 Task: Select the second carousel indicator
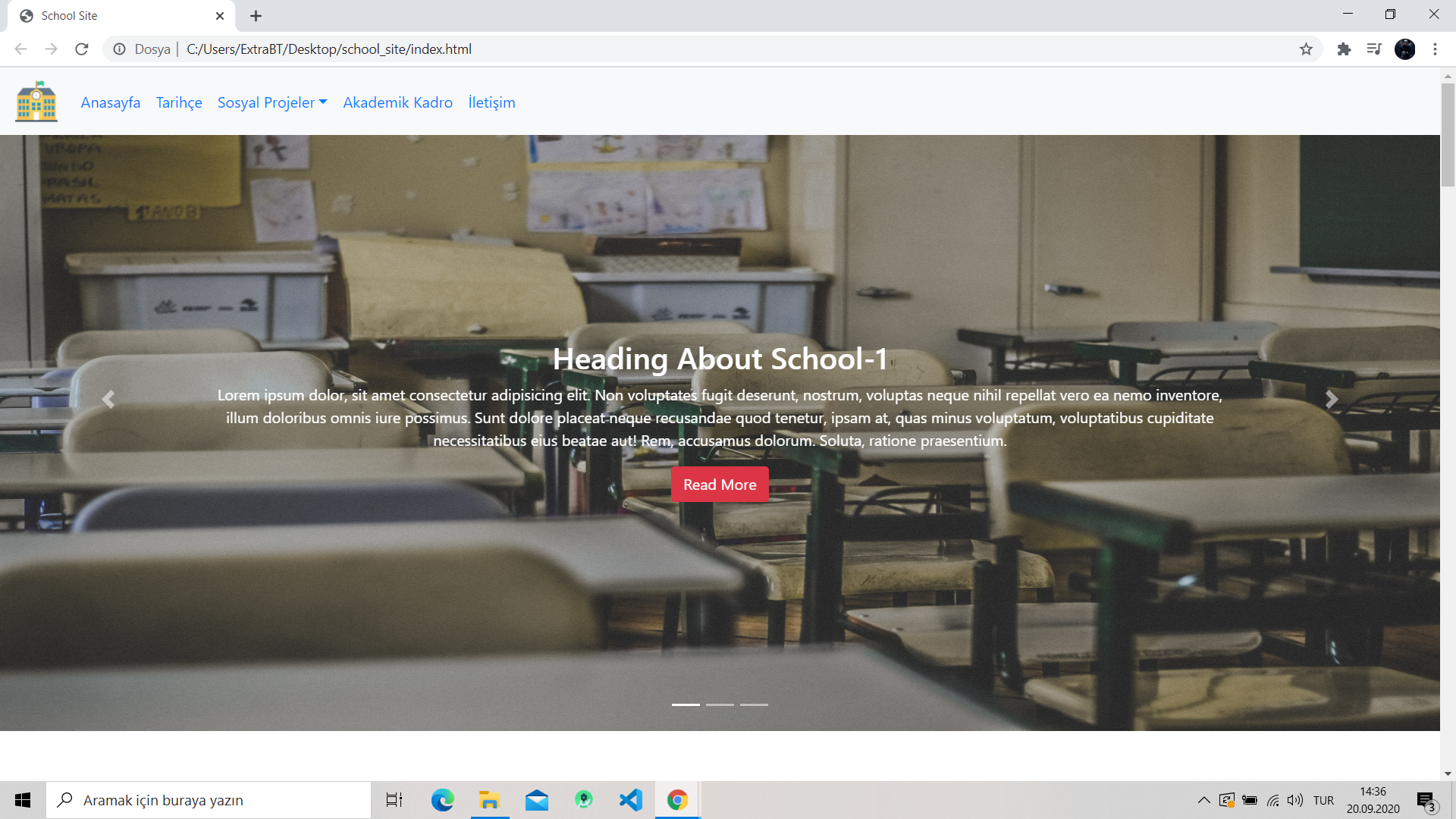pos(719,704)
